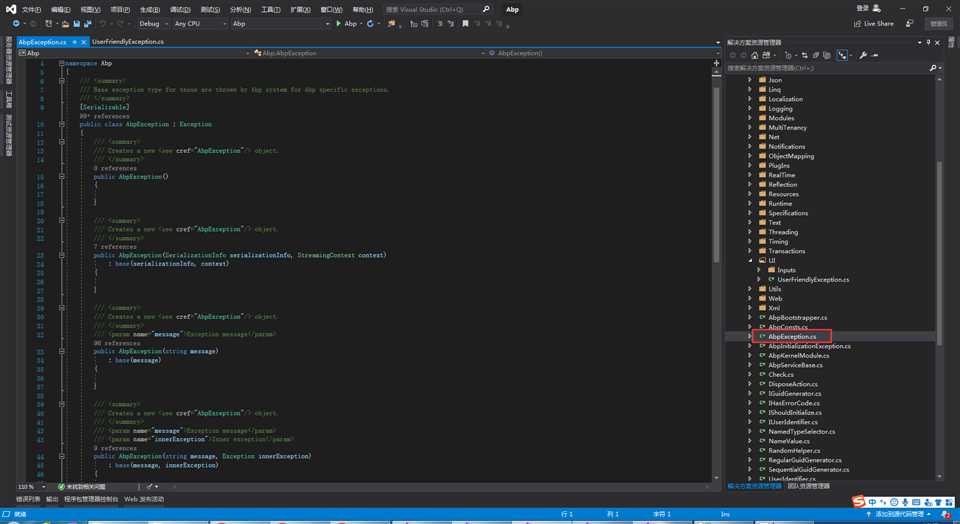Open the Tools (工具) menu
Screen dimensions: 960x524
coord(270,9)
